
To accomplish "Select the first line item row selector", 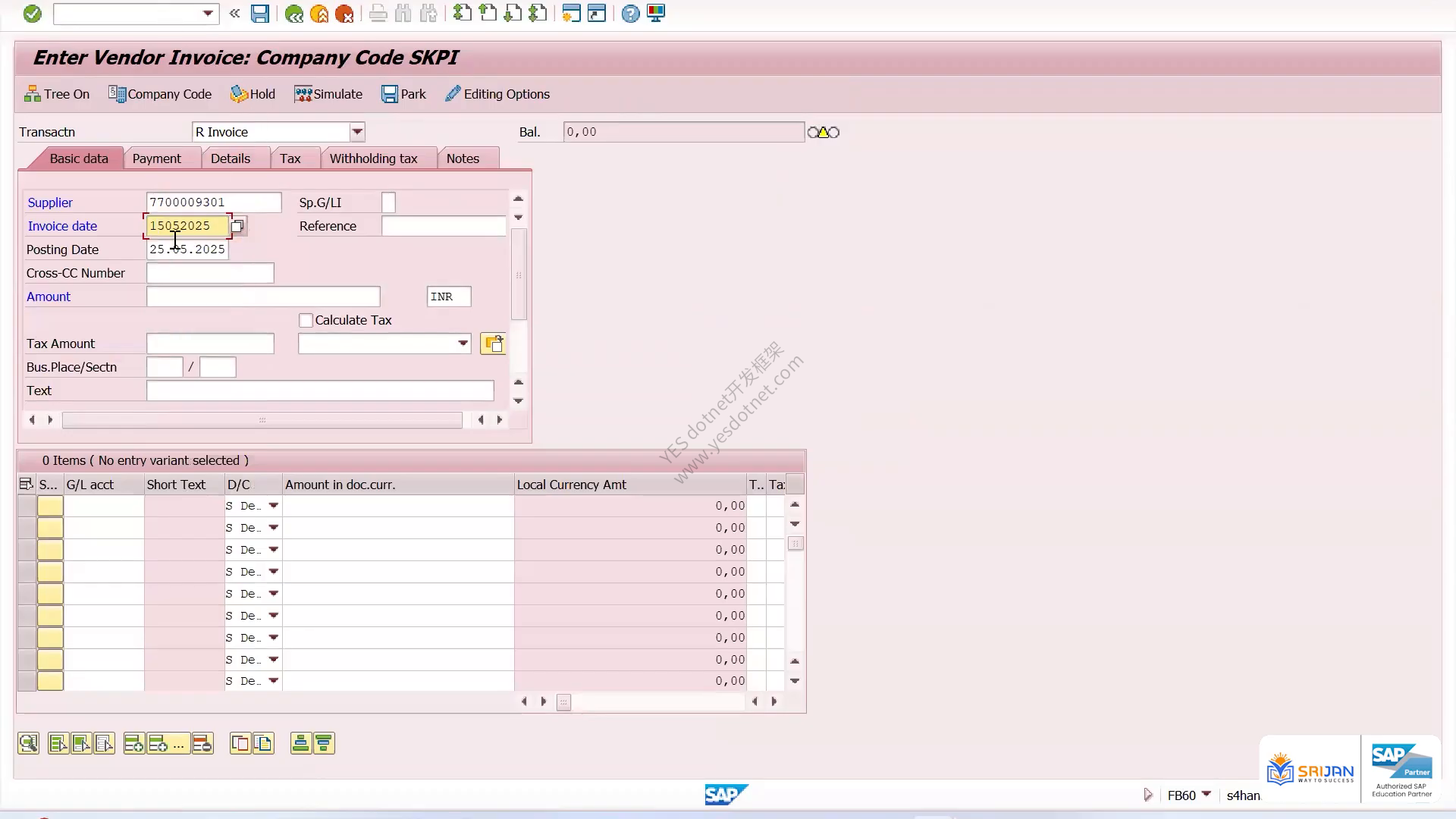I will (x=27, y=506).
